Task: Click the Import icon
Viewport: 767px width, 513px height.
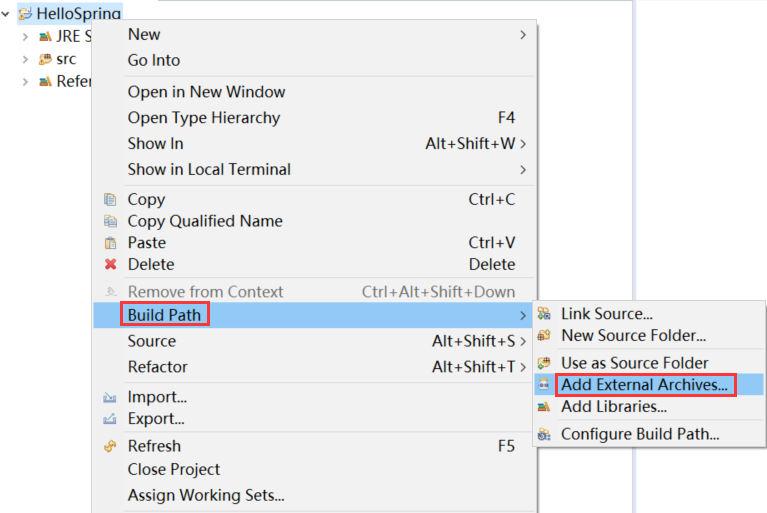Action: pyautogui.click(x=110, y=397)
